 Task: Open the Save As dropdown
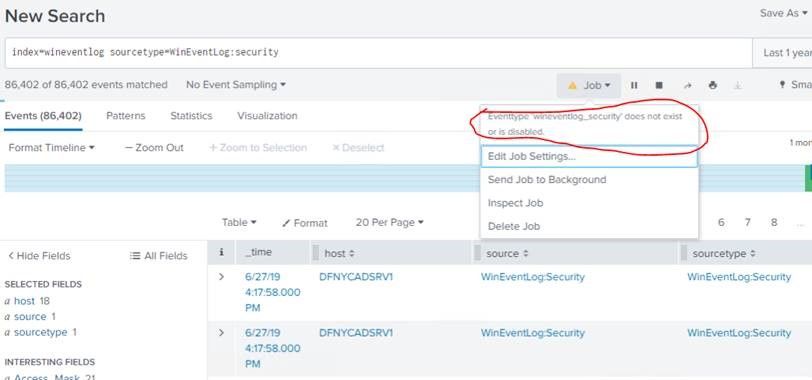click(783, 13)
